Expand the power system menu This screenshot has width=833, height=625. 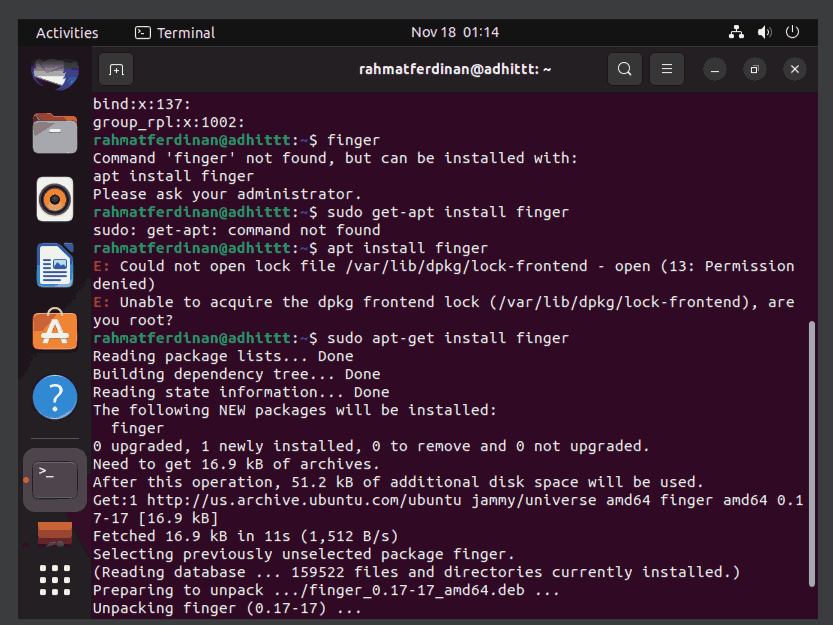[x=792, y=32]
